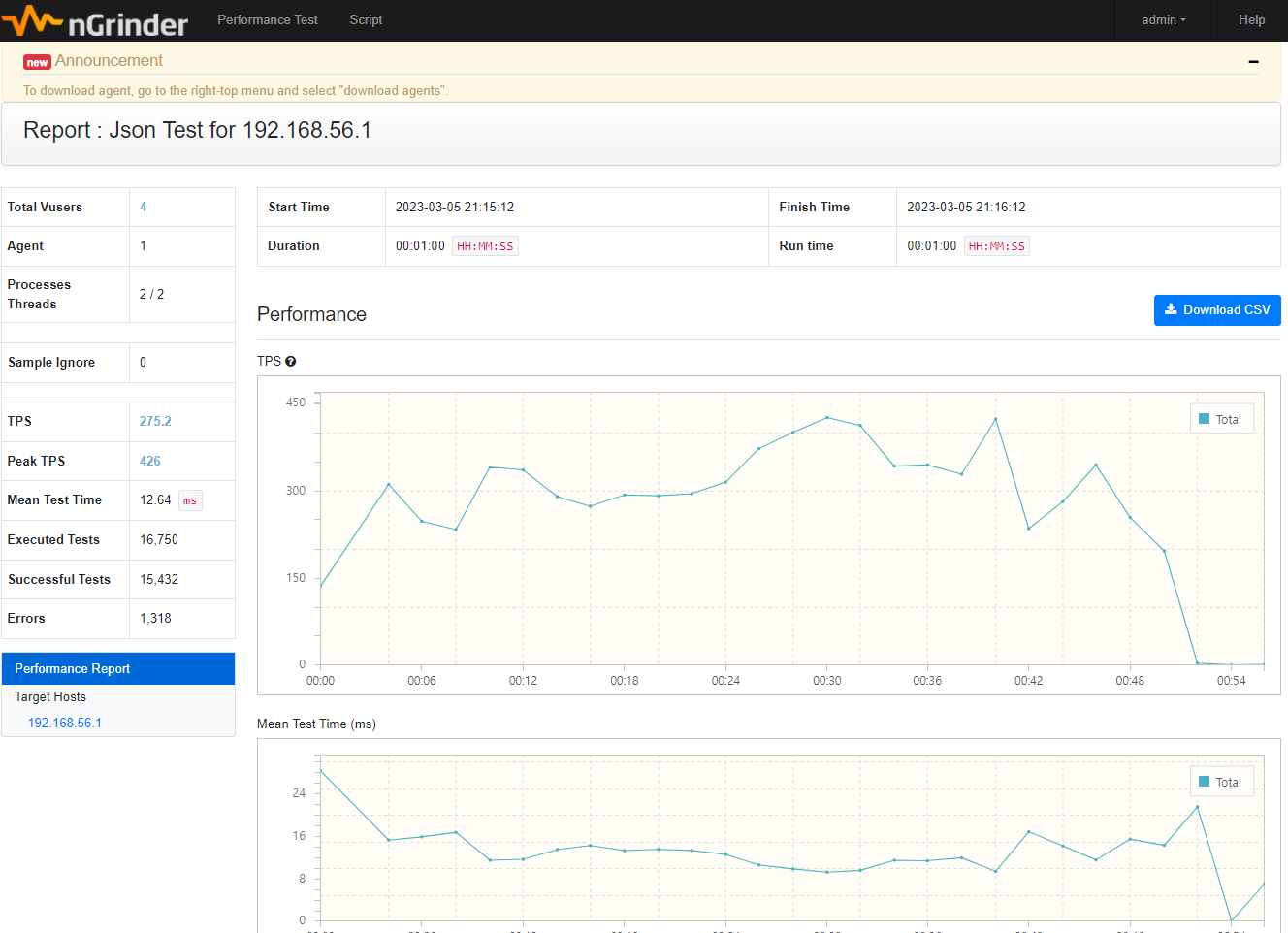Click the Successful Tests value 15,432
The width and height of the screenshot is (1288, 933).
[159, 580]
